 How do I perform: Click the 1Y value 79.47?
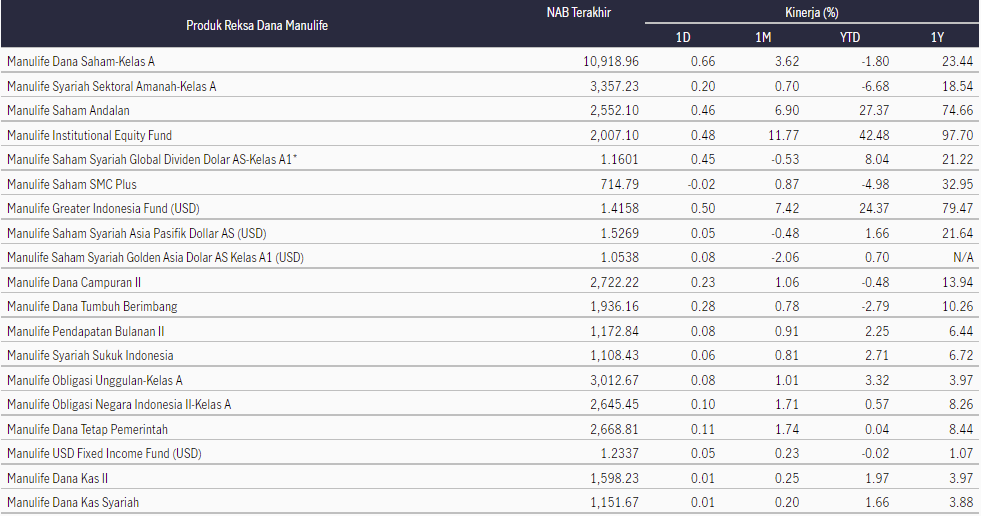click(x=958, y=209)
